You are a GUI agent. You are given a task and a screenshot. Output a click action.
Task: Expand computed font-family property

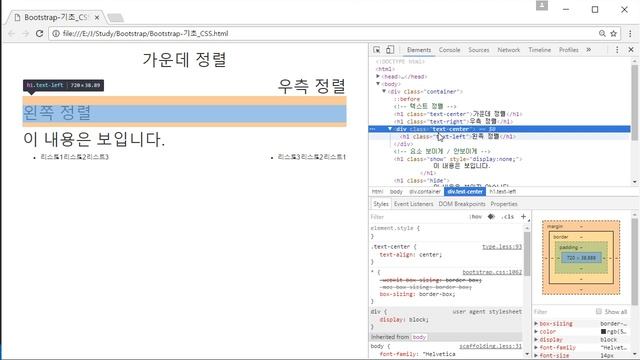536,347
